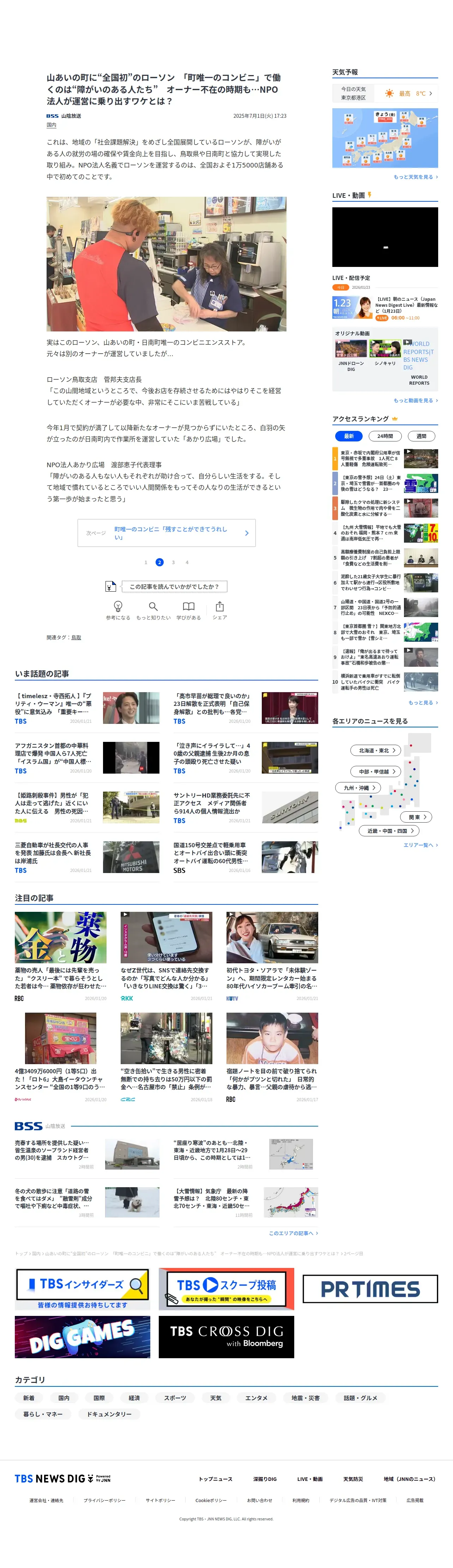Open 北海道・東北 area button
This screenshot has height=1568, width=453.
[x=376, y=750]
